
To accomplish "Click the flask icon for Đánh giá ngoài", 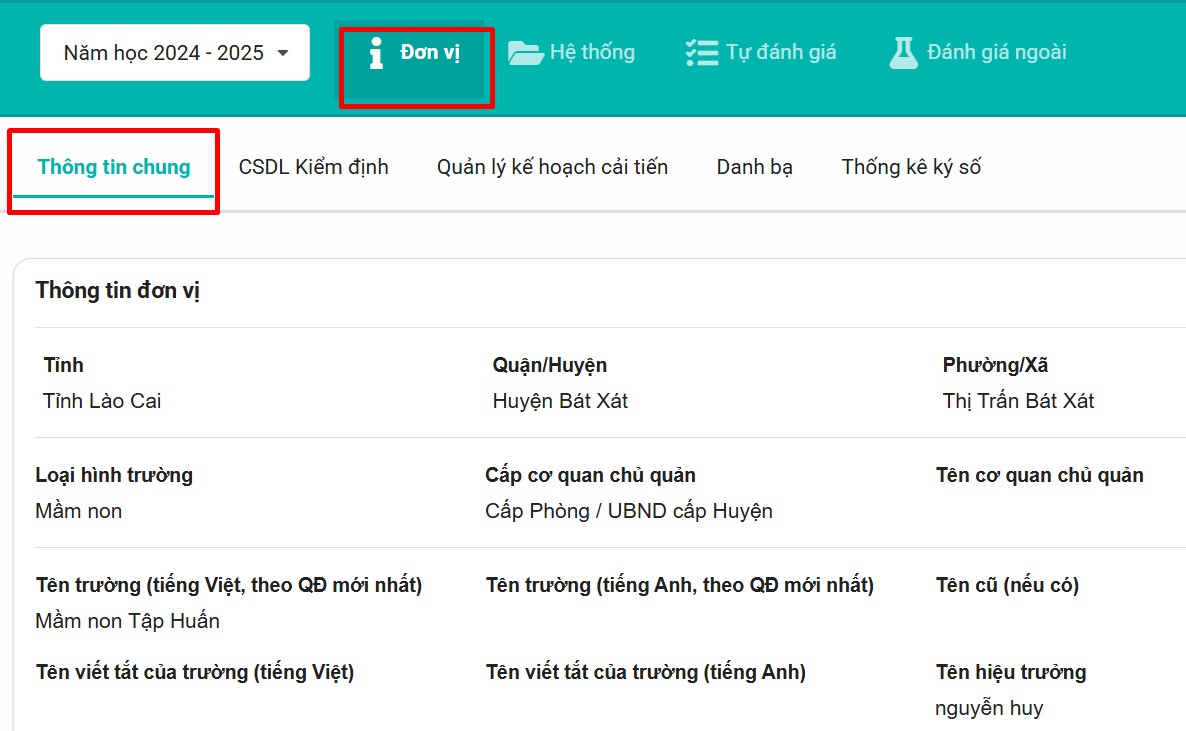I will (x=903, y=53).
